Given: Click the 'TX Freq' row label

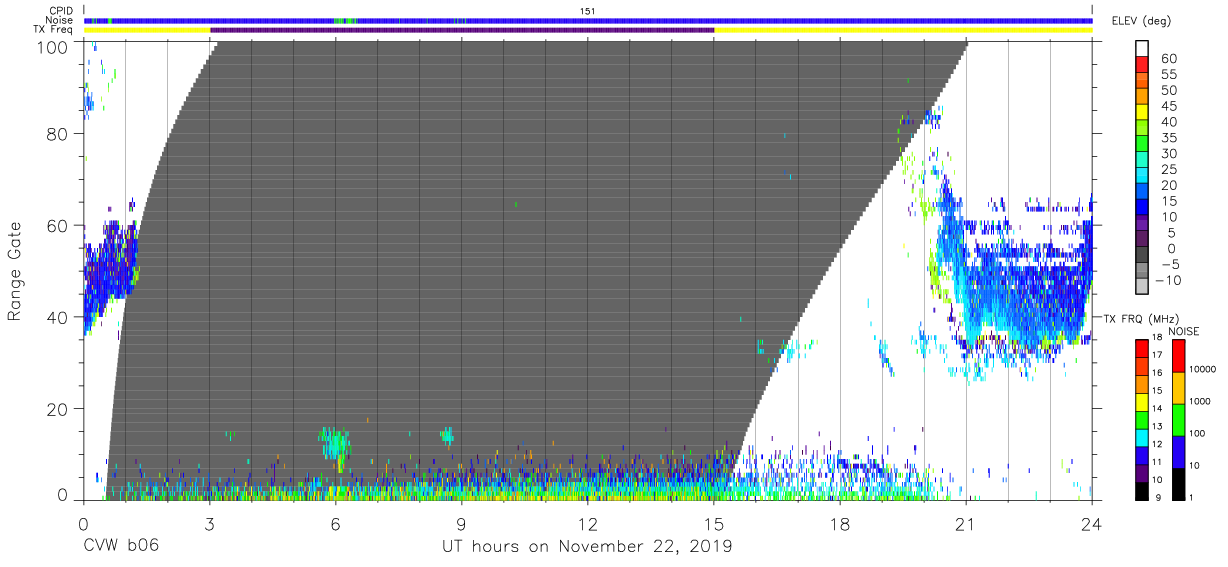Looking at the screenshot, I should pos(55,30).
